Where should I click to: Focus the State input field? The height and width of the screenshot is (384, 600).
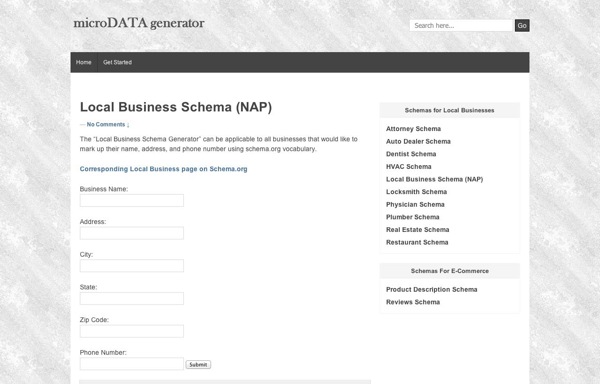132,298
